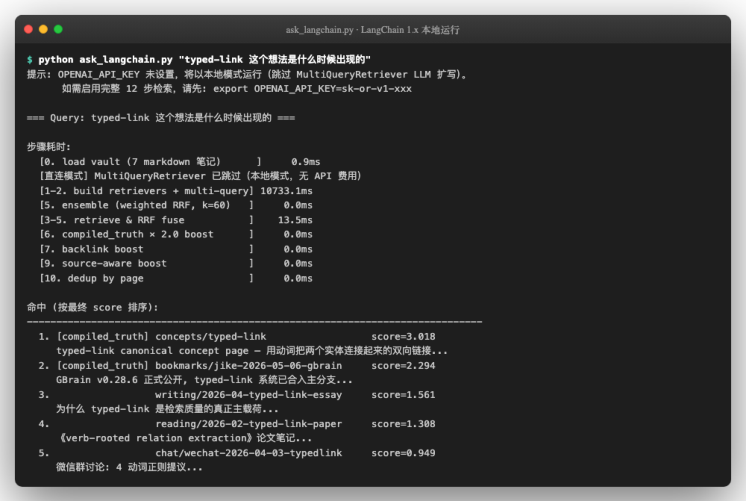746x501 pixels.
Task: Maximize the window with green button
Action: [58, 29]
